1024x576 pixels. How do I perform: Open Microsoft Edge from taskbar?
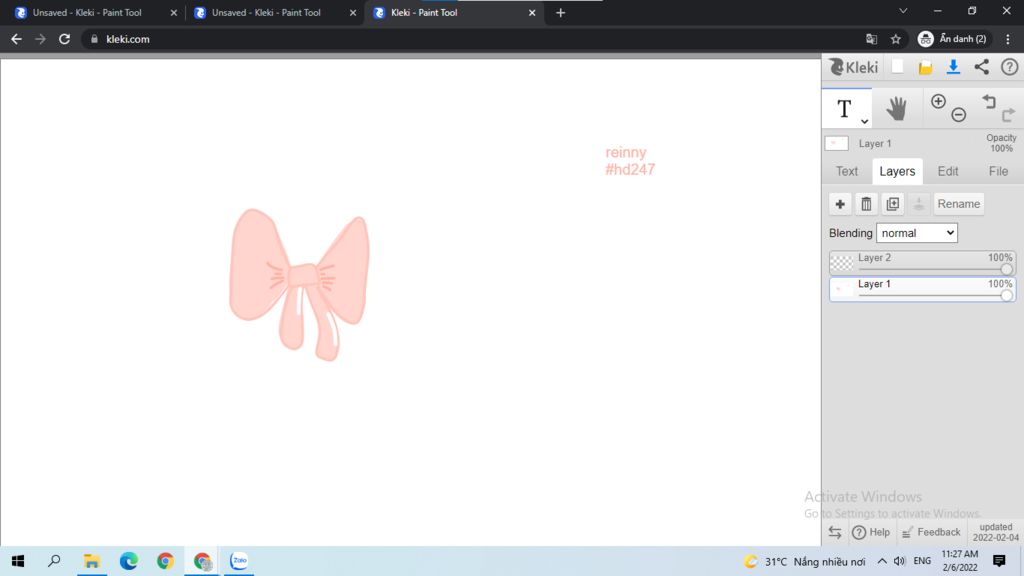pos(129,561)
